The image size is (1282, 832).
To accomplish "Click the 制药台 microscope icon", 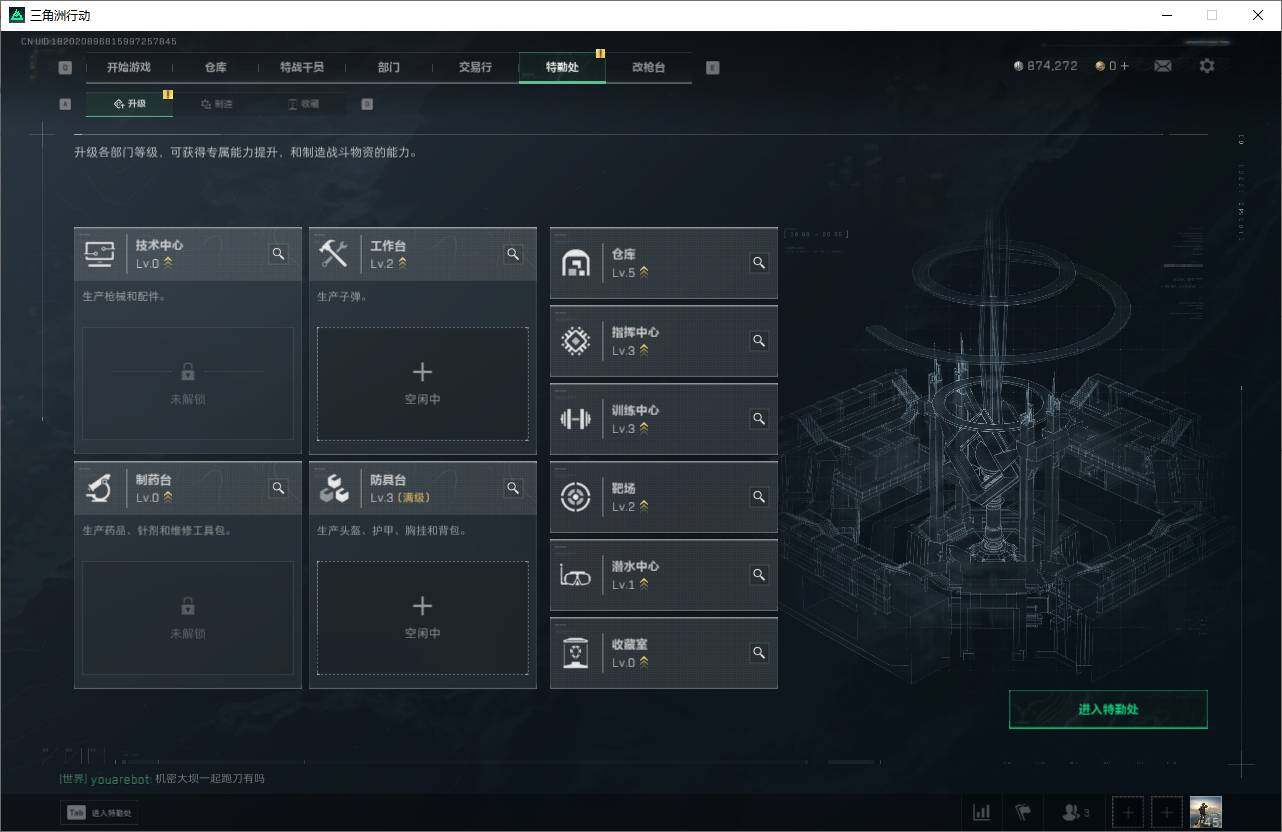I will point(99,488).
